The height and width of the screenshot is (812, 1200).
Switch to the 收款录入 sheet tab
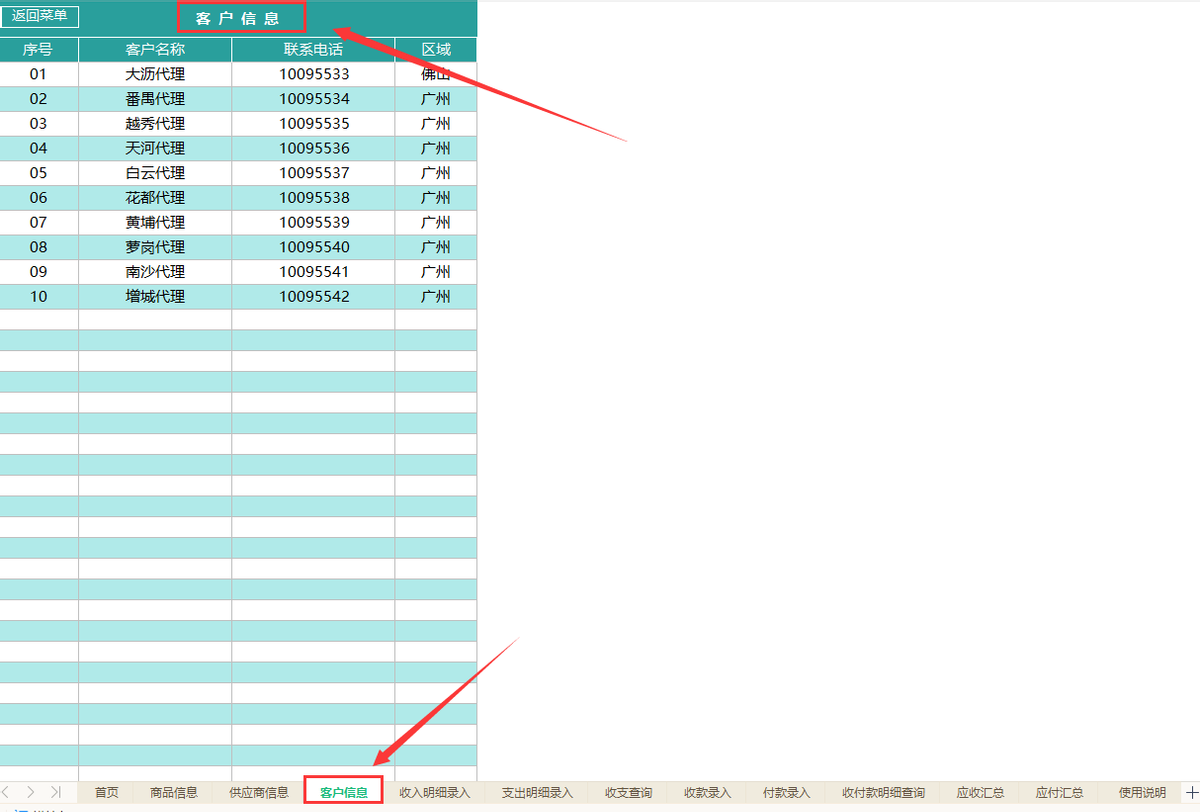706,791
